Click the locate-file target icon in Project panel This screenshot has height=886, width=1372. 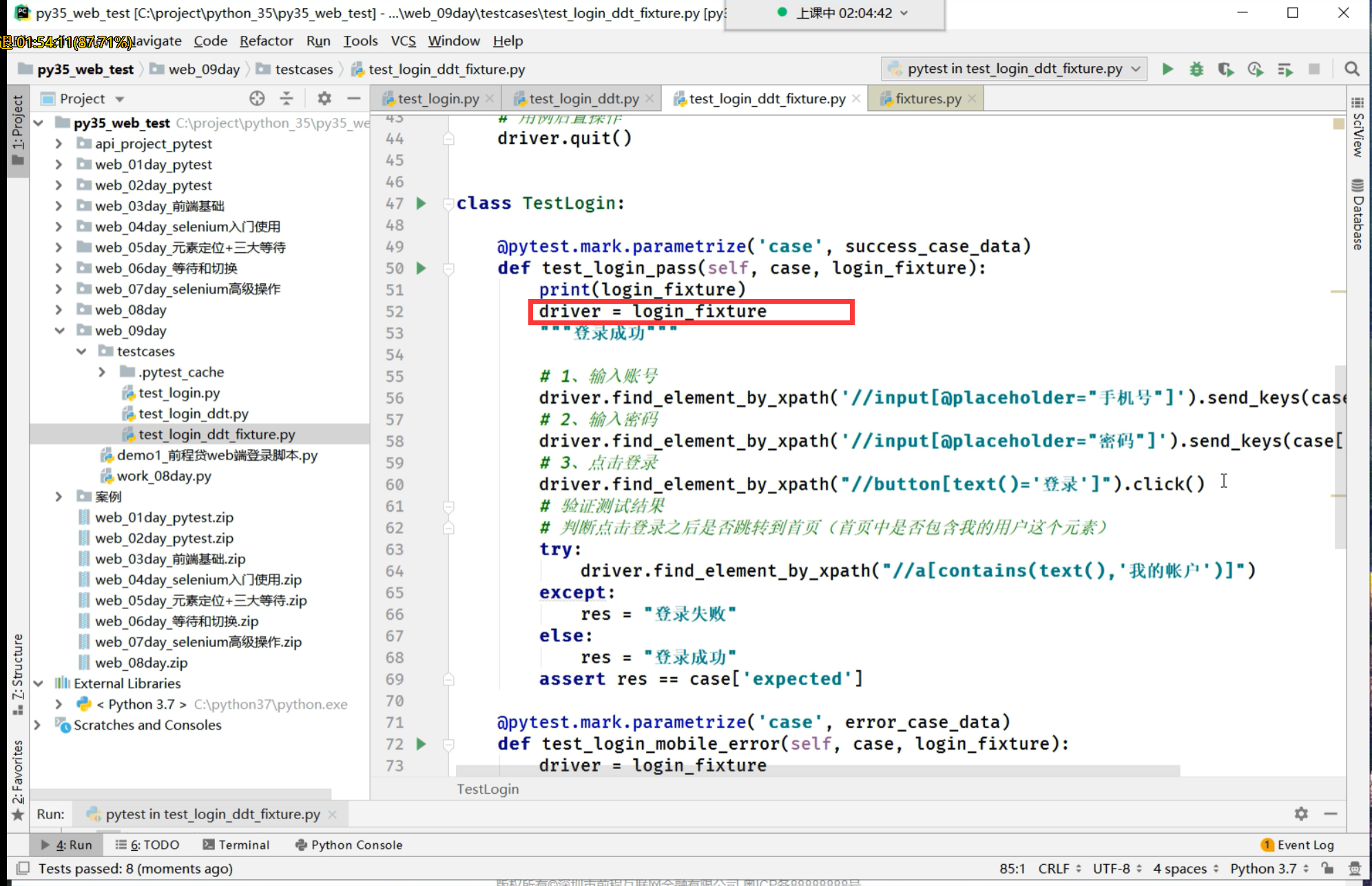pos(257,99)
